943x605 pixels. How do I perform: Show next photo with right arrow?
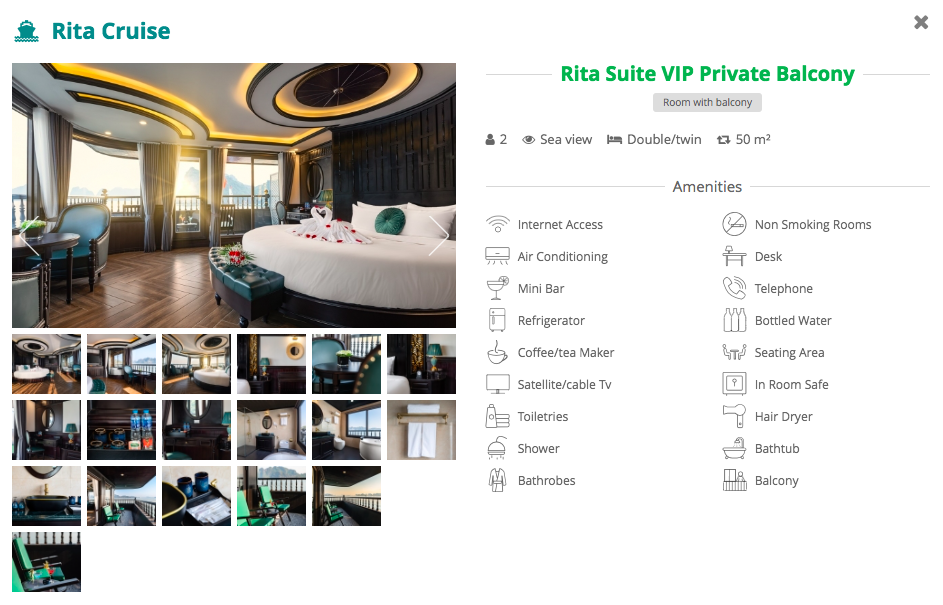[438, 235]
